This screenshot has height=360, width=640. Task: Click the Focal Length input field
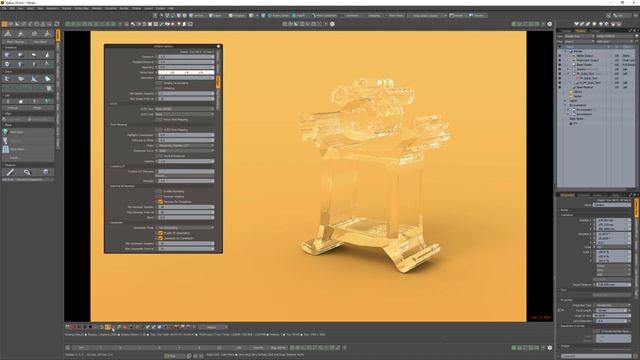coord(611,311)
